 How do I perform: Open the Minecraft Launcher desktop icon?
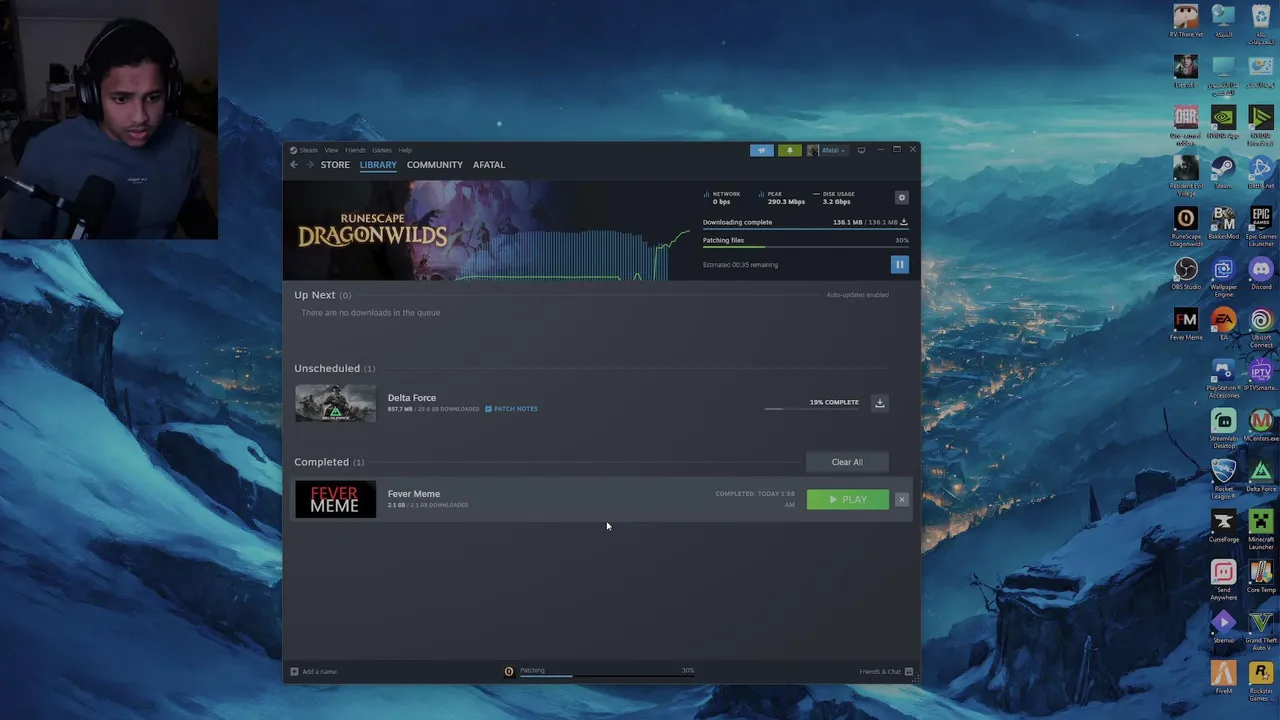click(x=1261, y=528)
